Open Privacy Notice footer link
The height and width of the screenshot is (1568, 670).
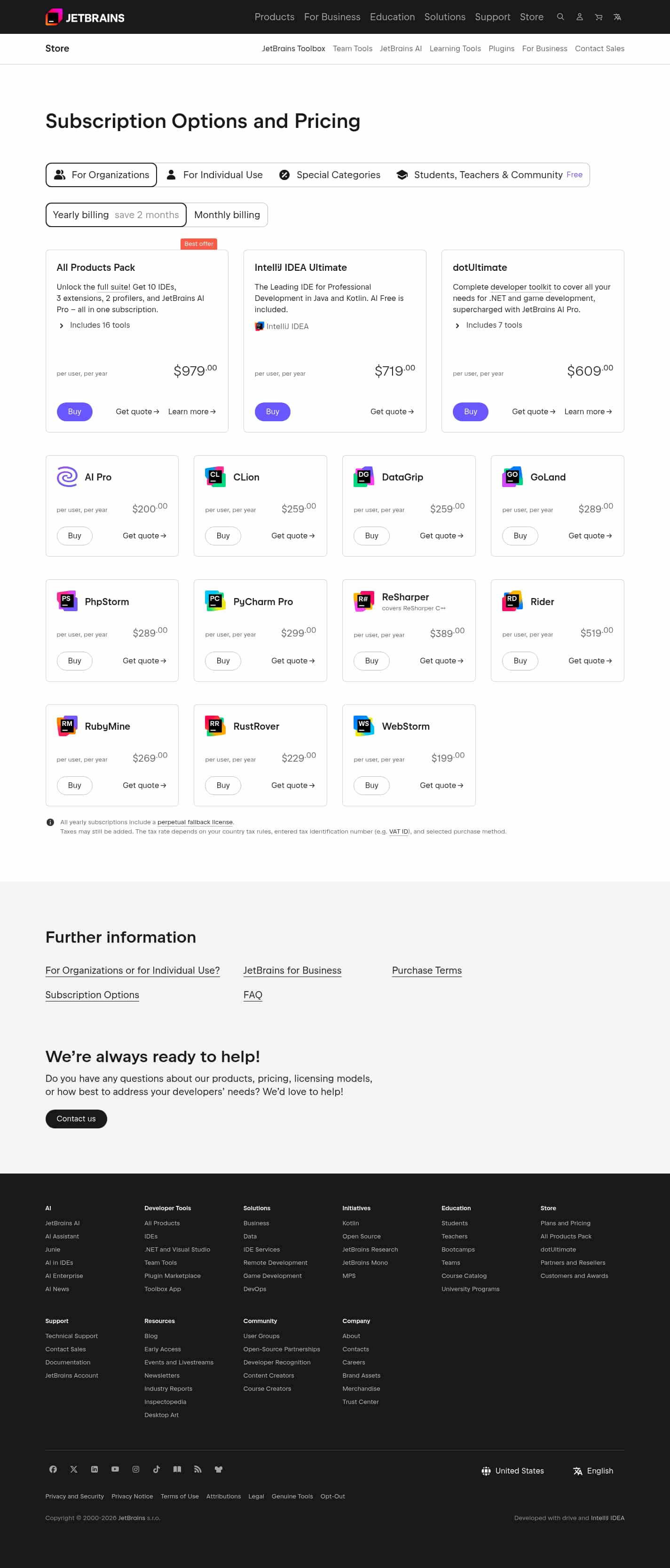click(x=132, y=1496)
